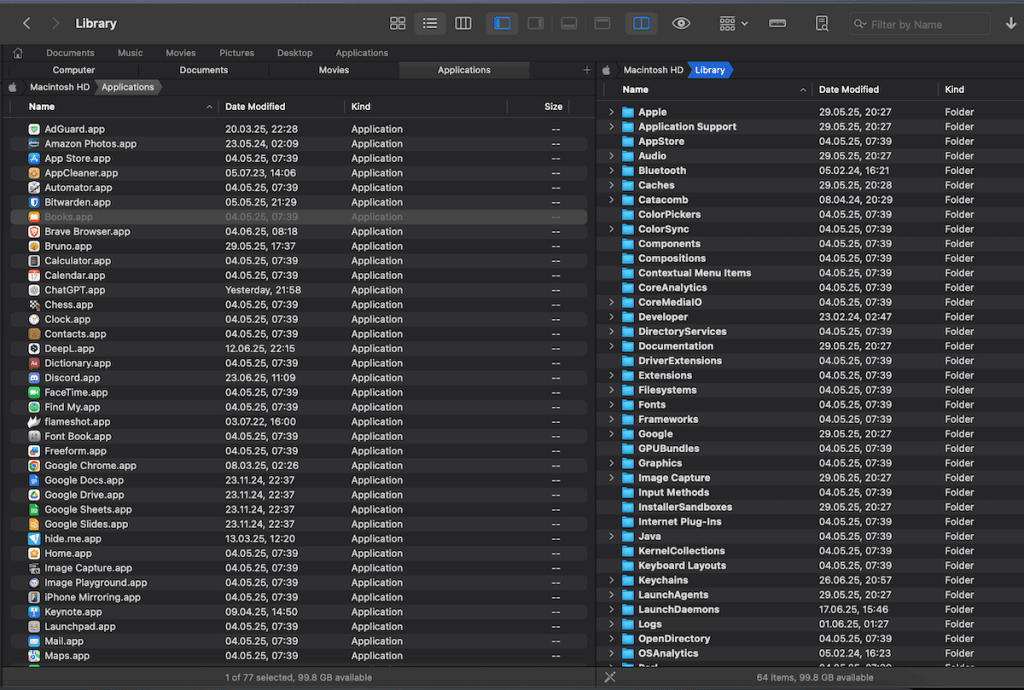Click the X icon in right status bar
Screen dimensions: 1024x690
tap(610, 677)
